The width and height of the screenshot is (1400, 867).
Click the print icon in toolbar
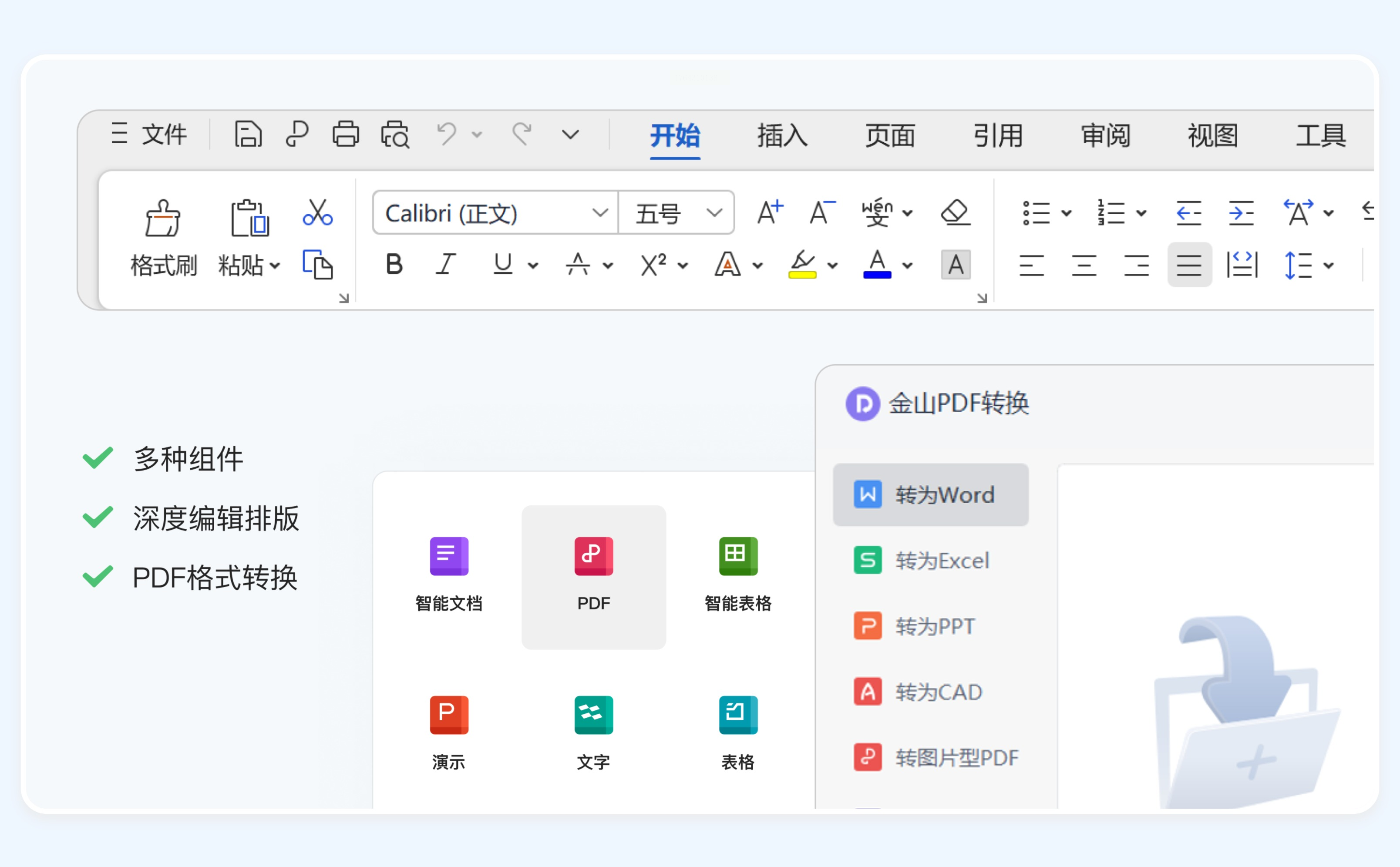(x=345, y=135)
